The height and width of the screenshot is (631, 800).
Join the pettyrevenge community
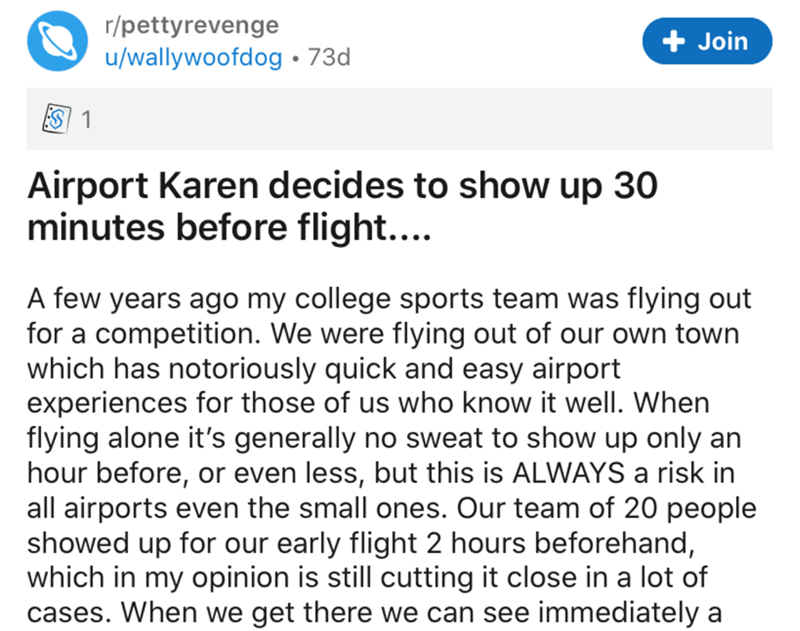708,42
